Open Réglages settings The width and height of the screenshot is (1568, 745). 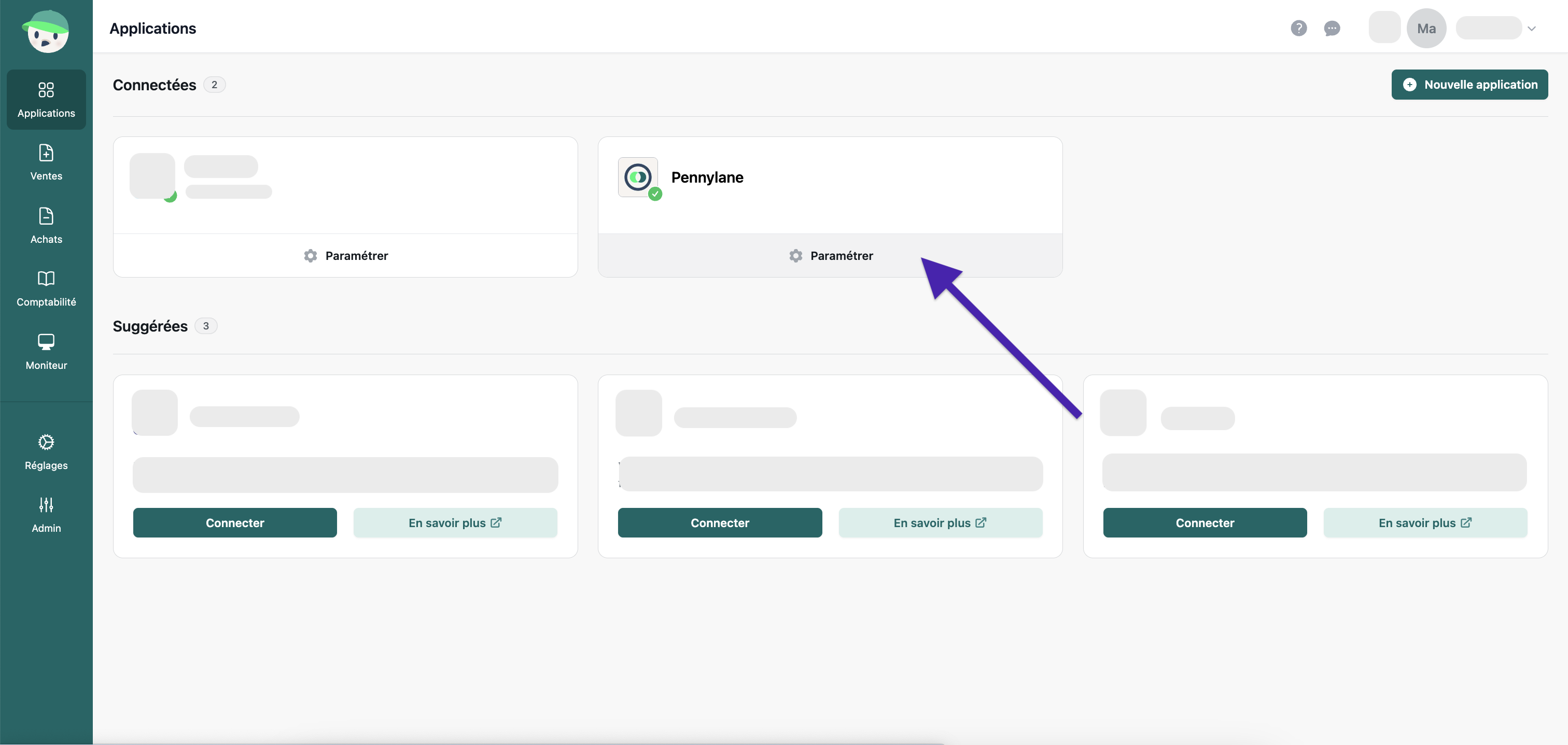(46, 452)
